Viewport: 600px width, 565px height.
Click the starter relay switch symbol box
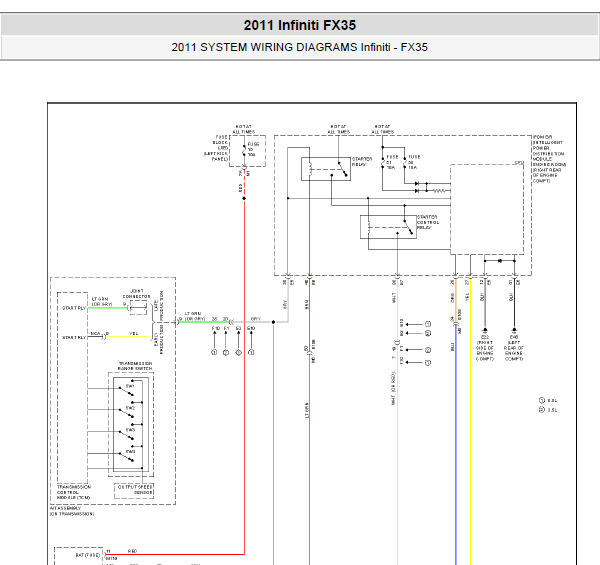pos(326,169)
